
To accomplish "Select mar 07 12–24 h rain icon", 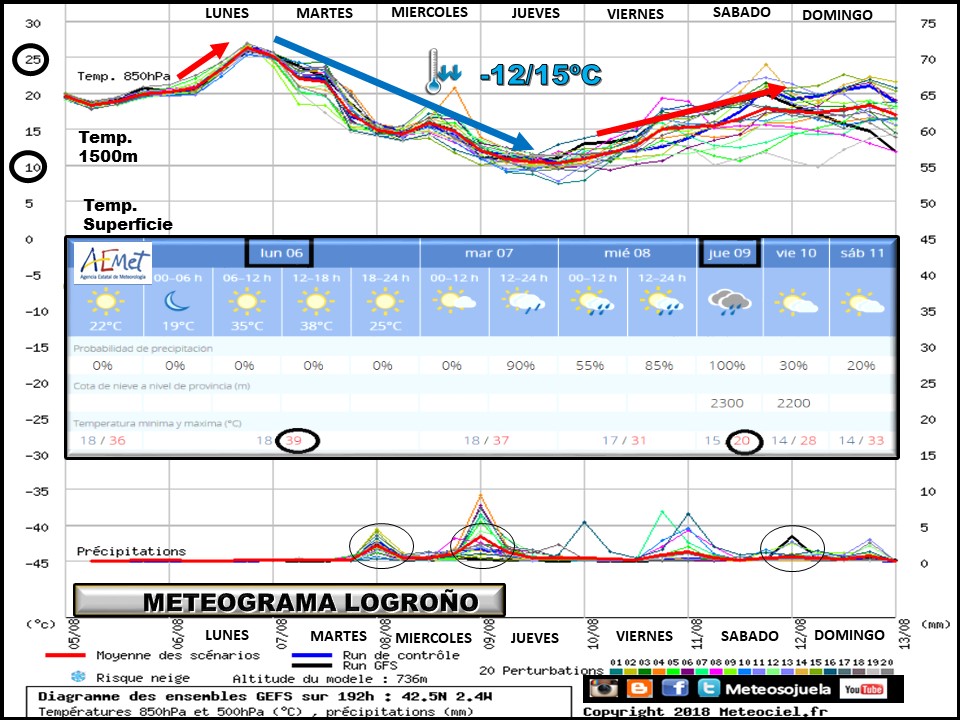I will click(x=523, y=302).
